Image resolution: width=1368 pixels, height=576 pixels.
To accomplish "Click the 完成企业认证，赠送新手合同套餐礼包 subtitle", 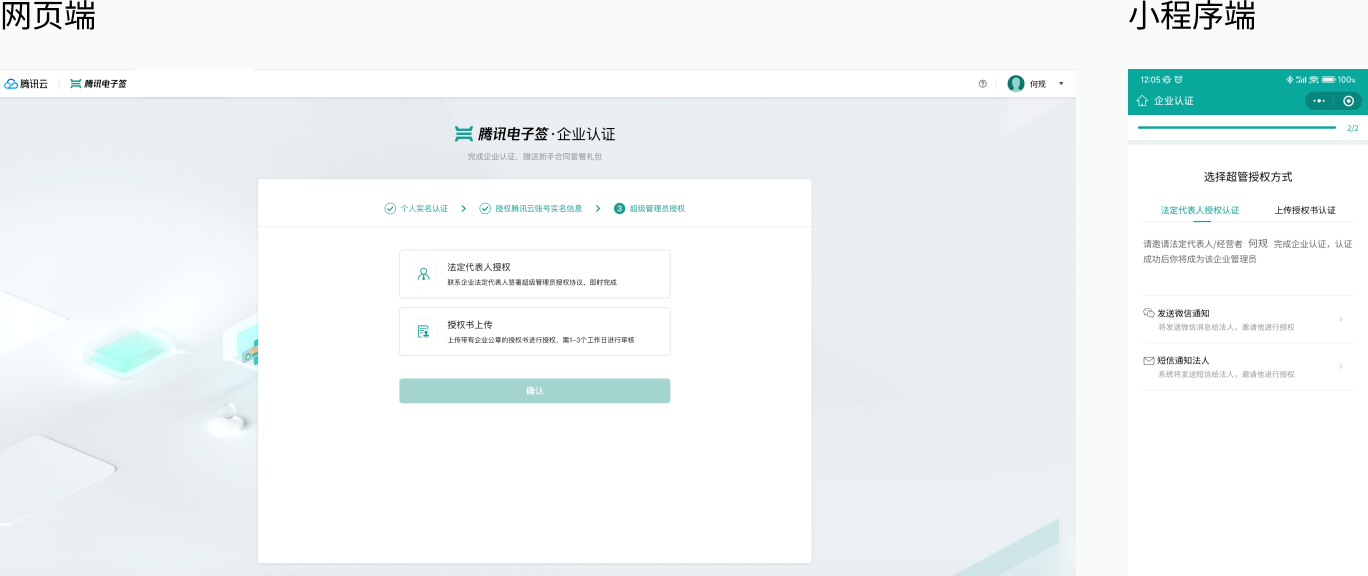I will (534, 157).
